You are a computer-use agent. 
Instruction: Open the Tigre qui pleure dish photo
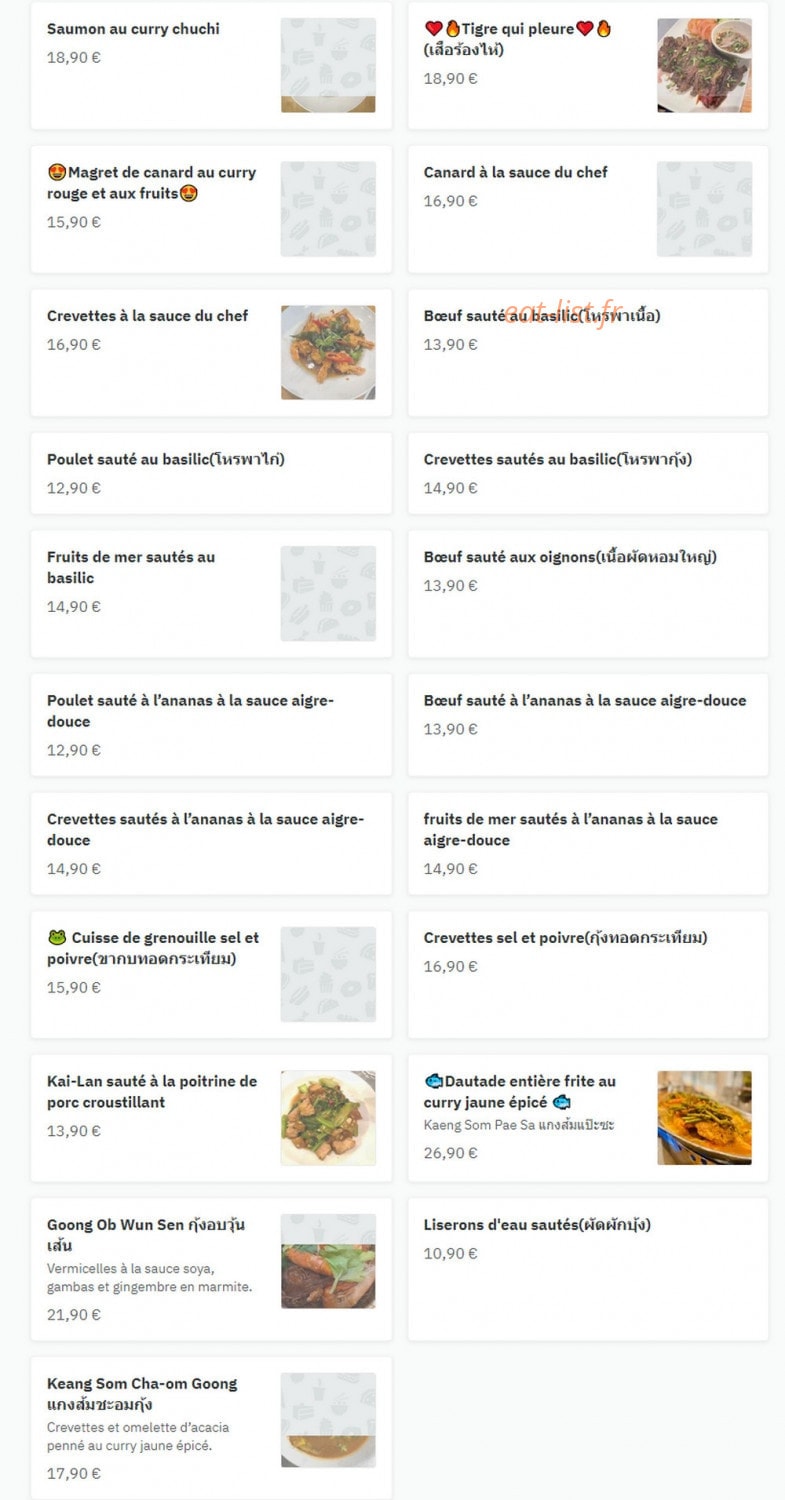pos(704,65)
